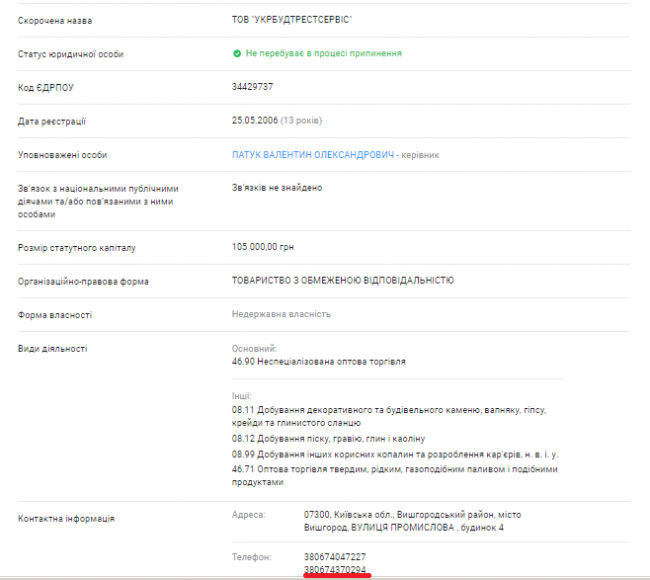Click ТОВАРИСТВО З ОБМЕЖЕНОЮ ВІДПОВІДАЛЬНІСТЮ text
The width and height of the screenshot is (650, 580).
point(342,281)
